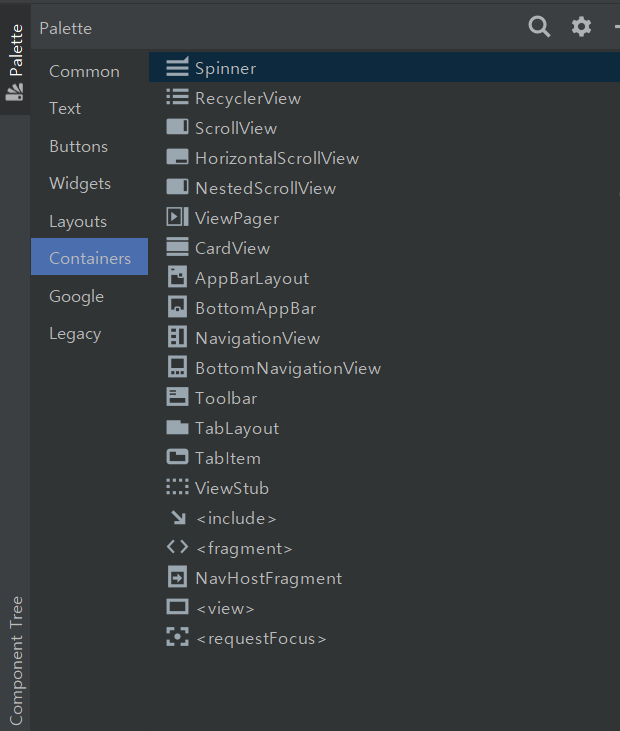Click the NavHostFragment icon
Viewport: 620px width, 731px height.
pyautogui.click(x=178, y=577)
